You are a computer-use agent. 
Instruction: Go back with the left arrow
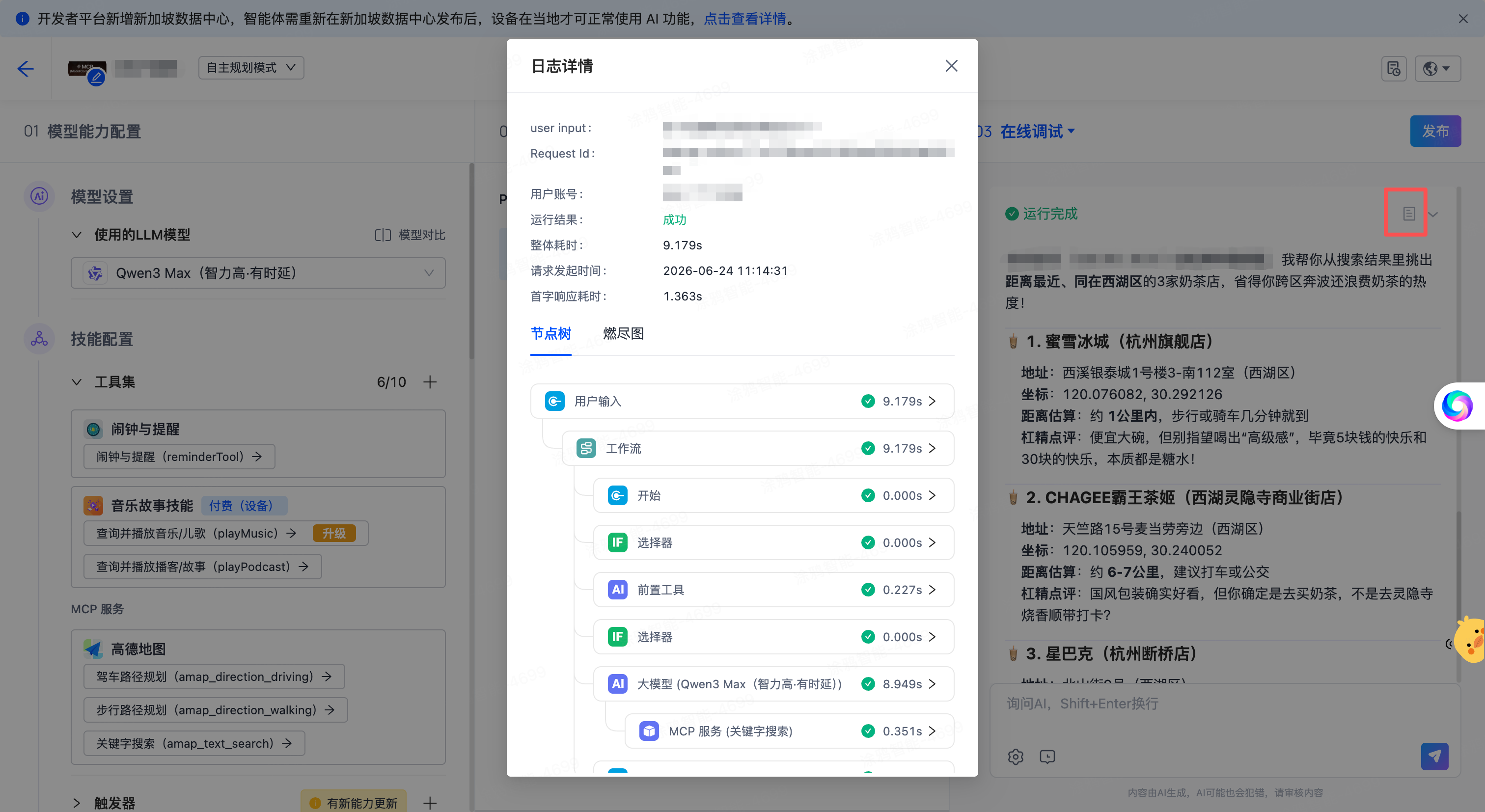click(x=26, y=69)
